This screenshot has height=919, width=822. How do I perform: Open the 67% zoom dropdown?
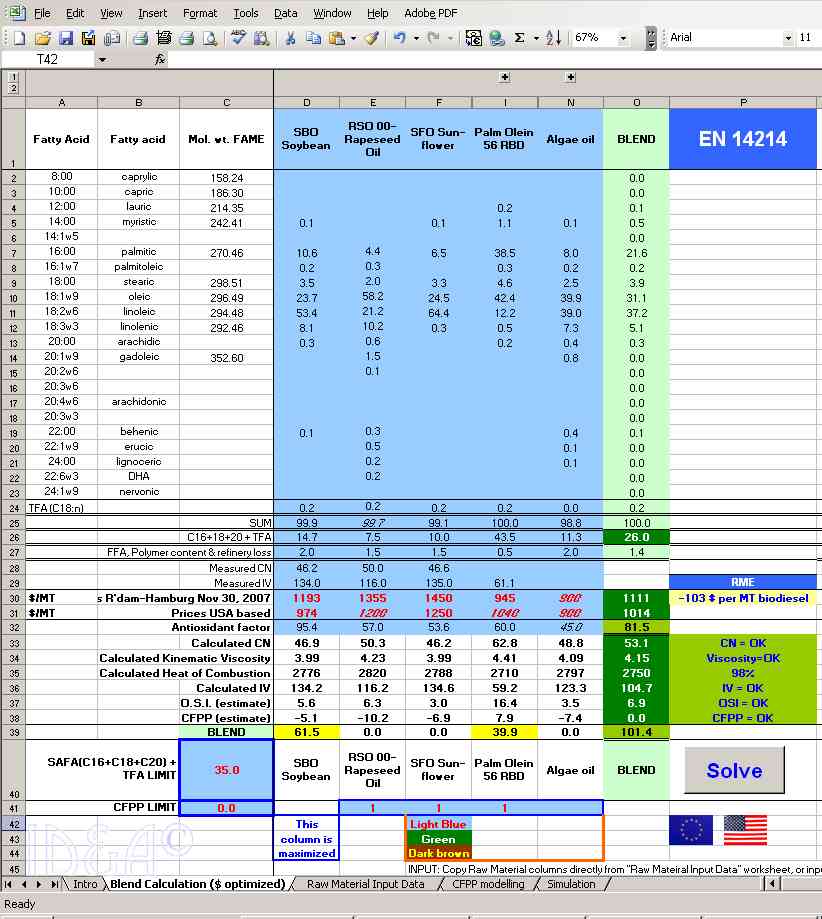pos(623,39)
